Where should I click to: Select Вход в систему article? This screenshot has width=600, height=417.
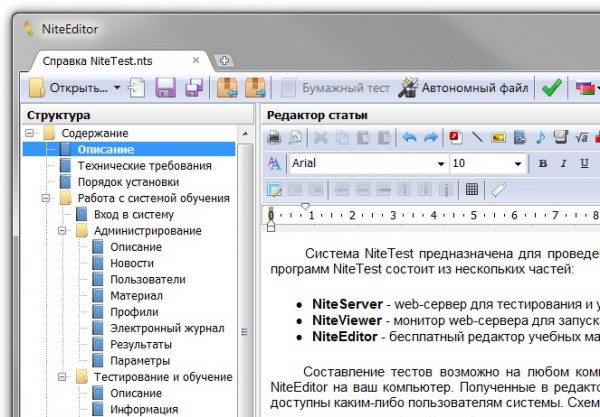pos(134,215)
